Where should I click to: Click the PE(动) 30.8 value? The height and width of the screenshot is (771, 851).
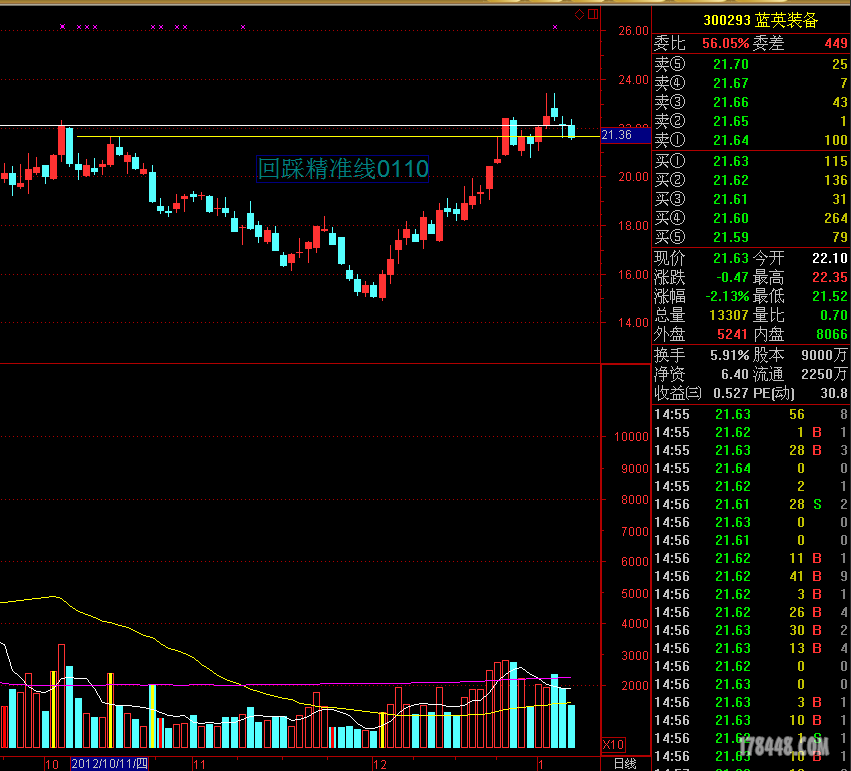coord(835,393)
